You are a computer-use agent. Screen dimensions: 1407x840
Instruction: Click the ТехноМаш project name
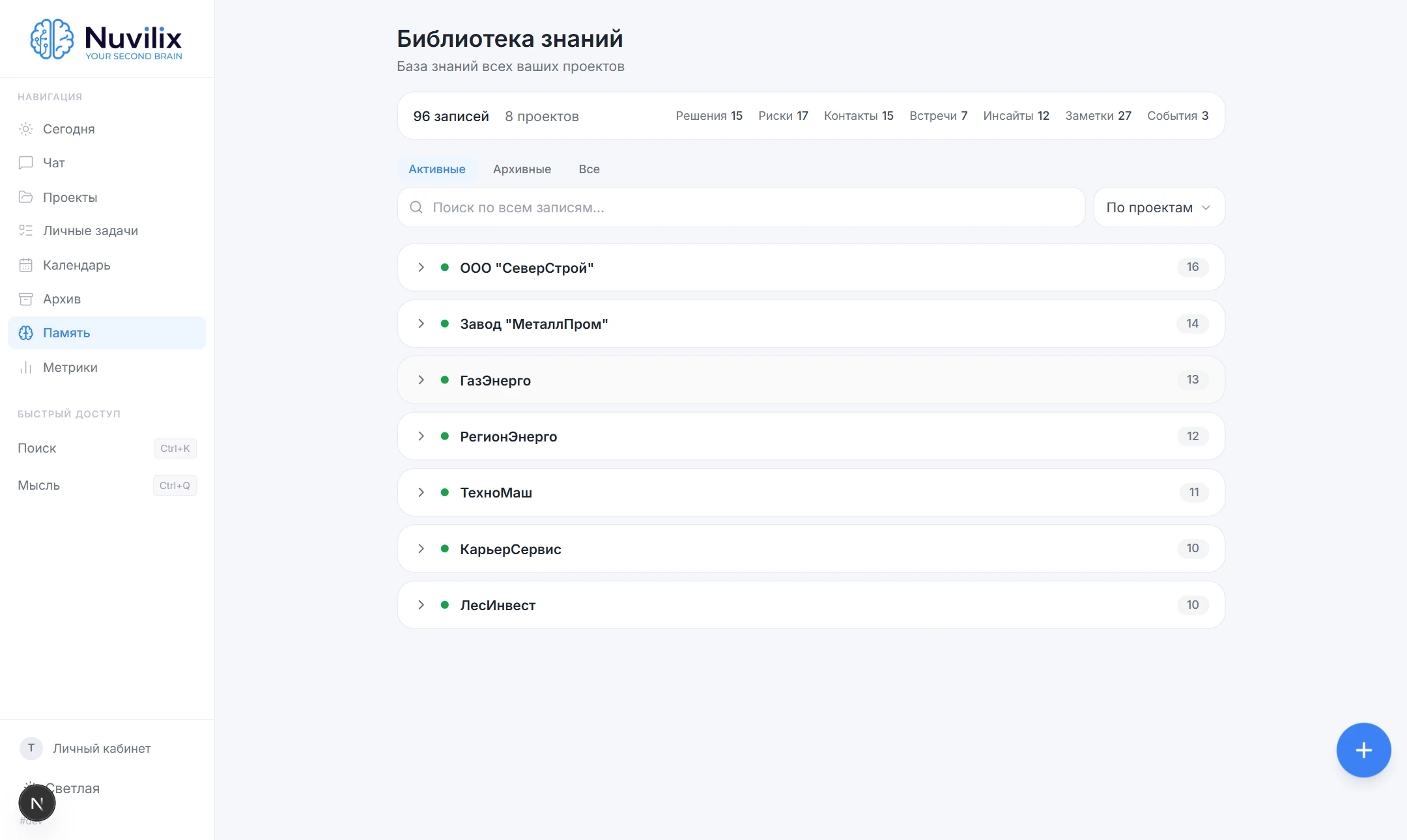point(496,493)
